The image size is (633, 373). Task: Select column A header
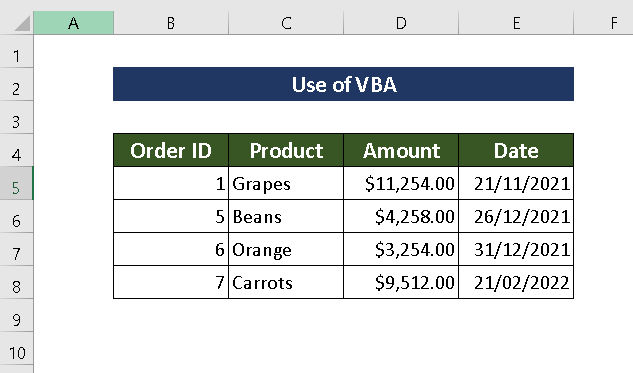[x=73, y=23]
